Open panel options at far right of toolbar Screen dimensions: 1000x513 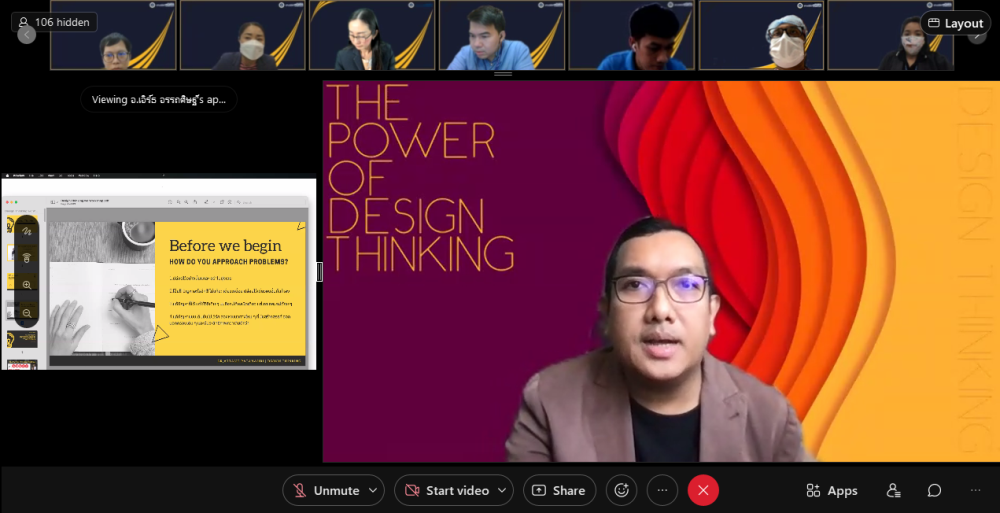975,490
